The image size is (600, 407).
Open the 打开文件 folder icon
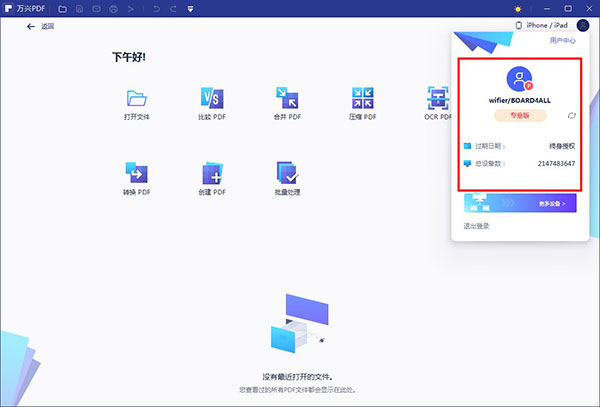tap(137, 98)
